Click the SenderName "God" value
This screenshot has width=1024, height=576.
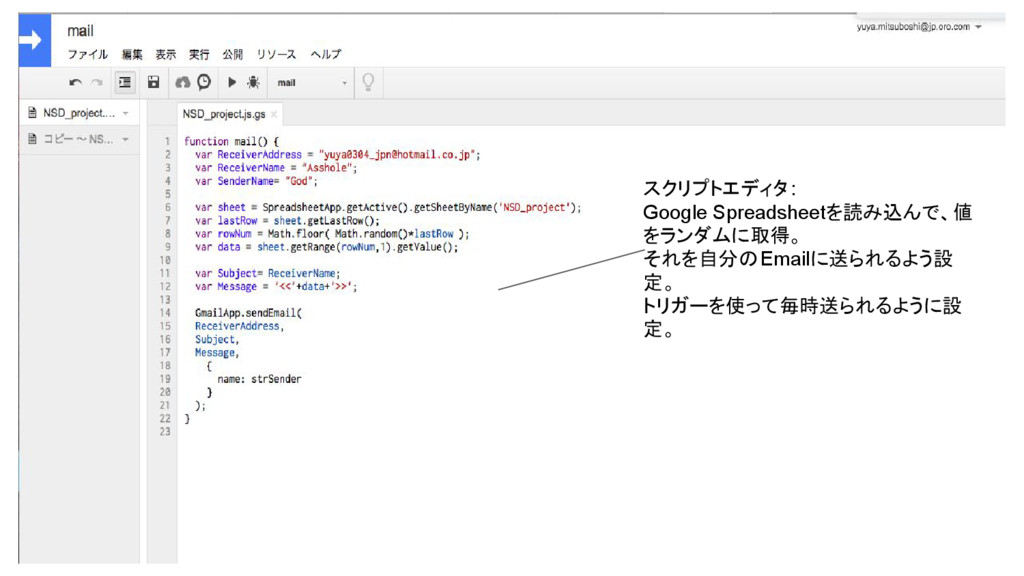pyautogui.click(x=300, y=181)
